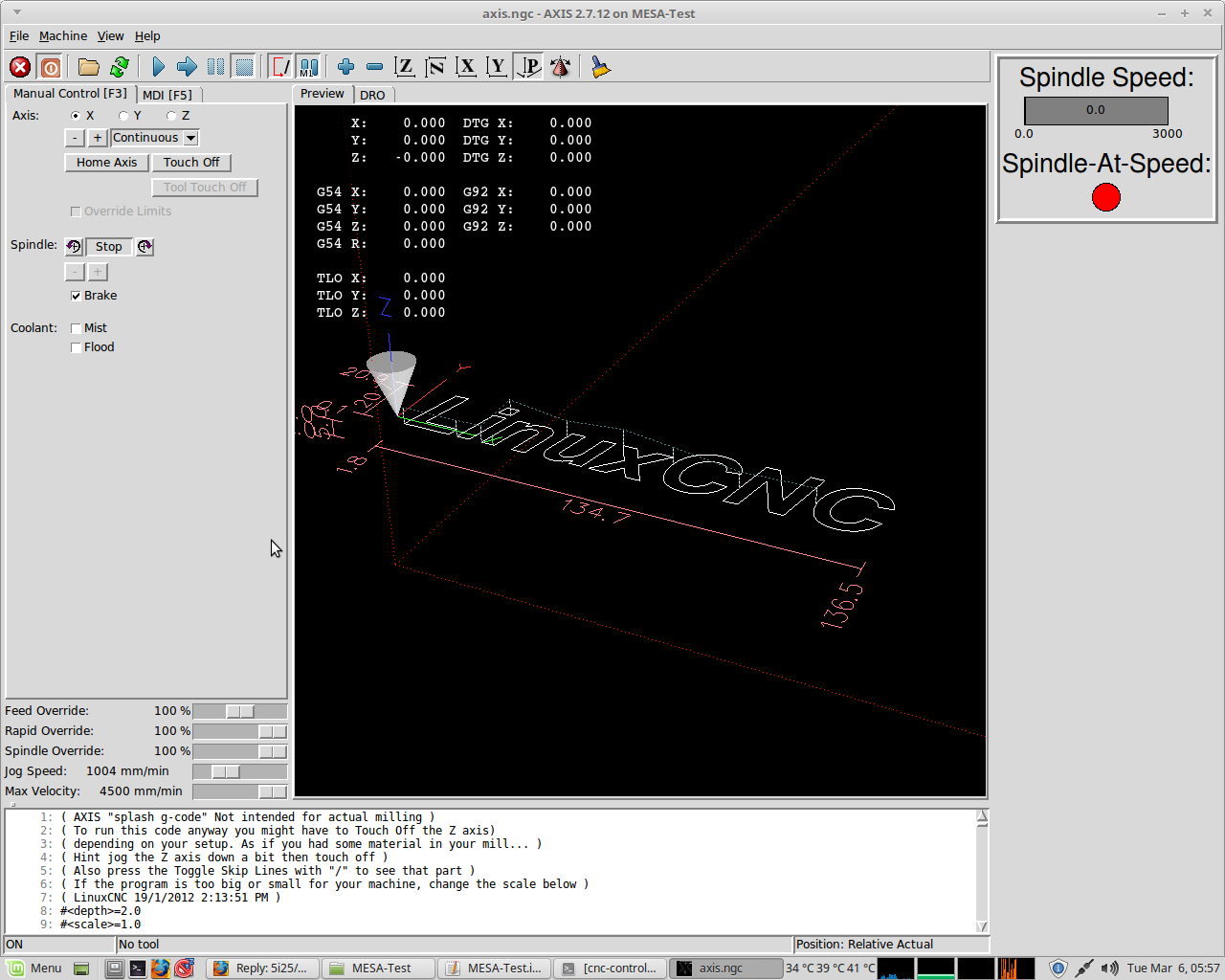The image size is (1225, 980).
Task: Switch to front Y view
Action: pos(497,67)
